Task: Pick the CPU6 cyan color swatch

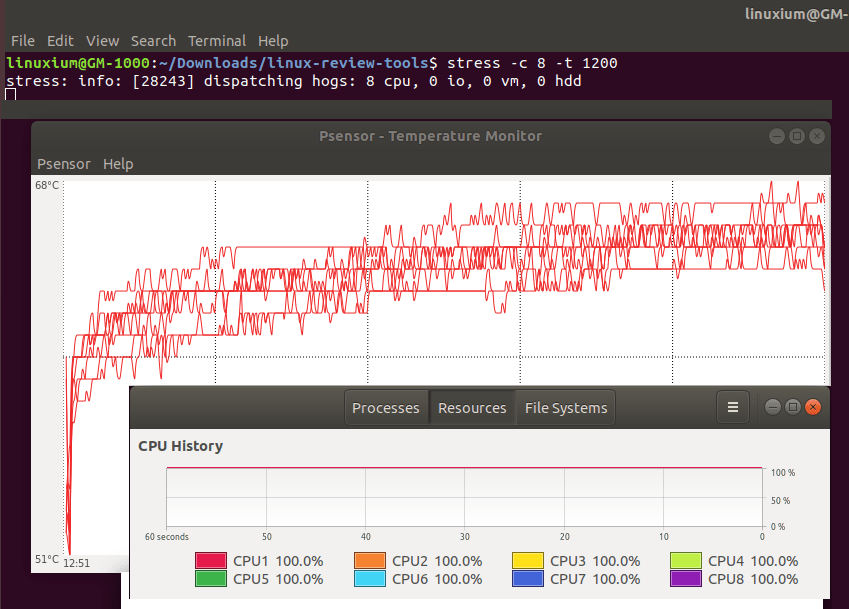Action: point(370,579)
